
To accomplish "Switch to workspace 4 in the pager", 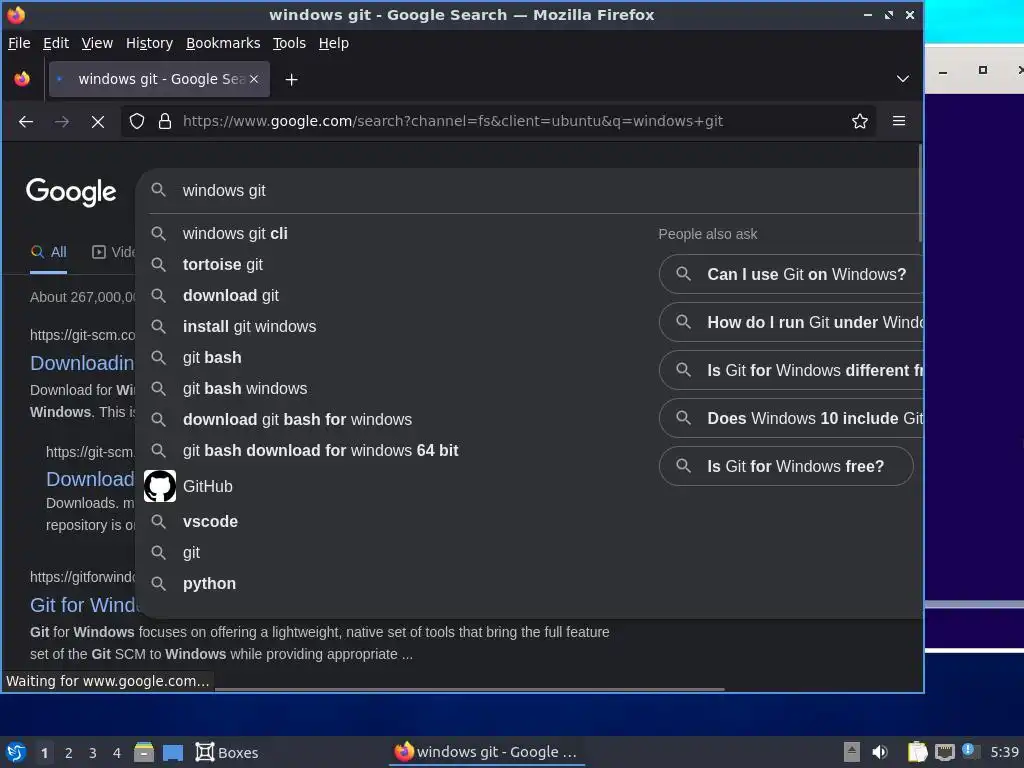I will 117,753.
